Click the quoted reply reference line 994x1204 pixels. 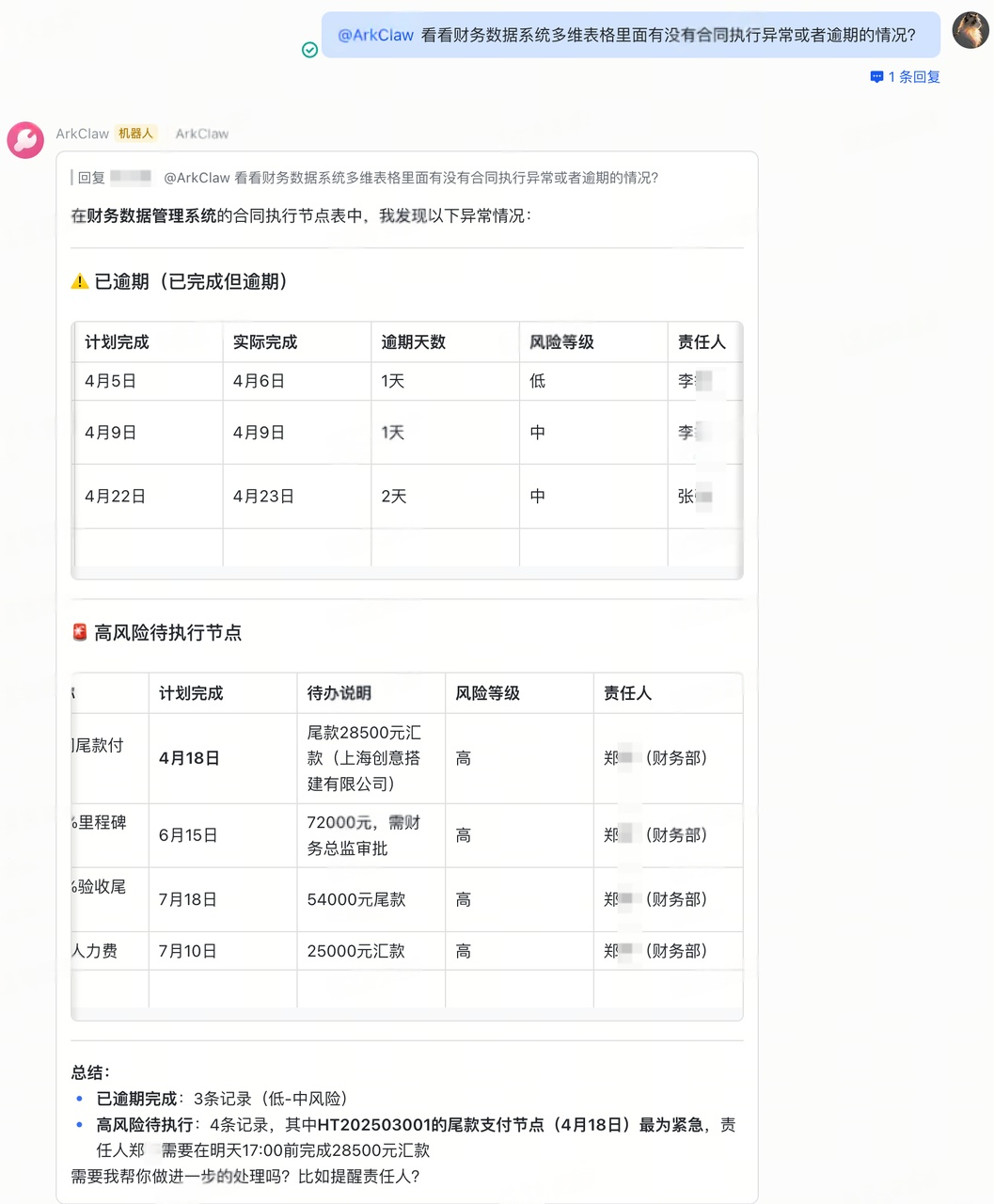point(365,178)
